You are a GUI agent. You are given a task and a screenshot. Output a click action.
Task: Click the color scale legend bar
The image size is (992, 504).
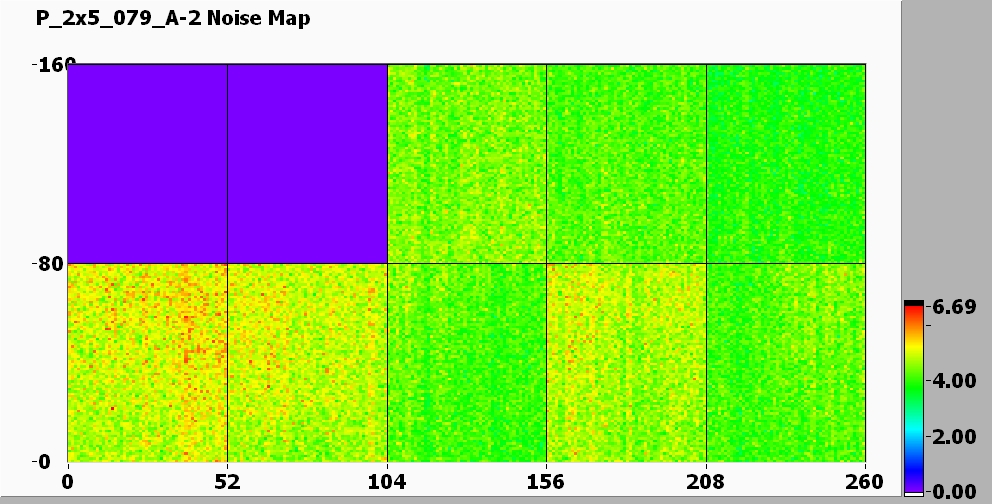point(914,398)
